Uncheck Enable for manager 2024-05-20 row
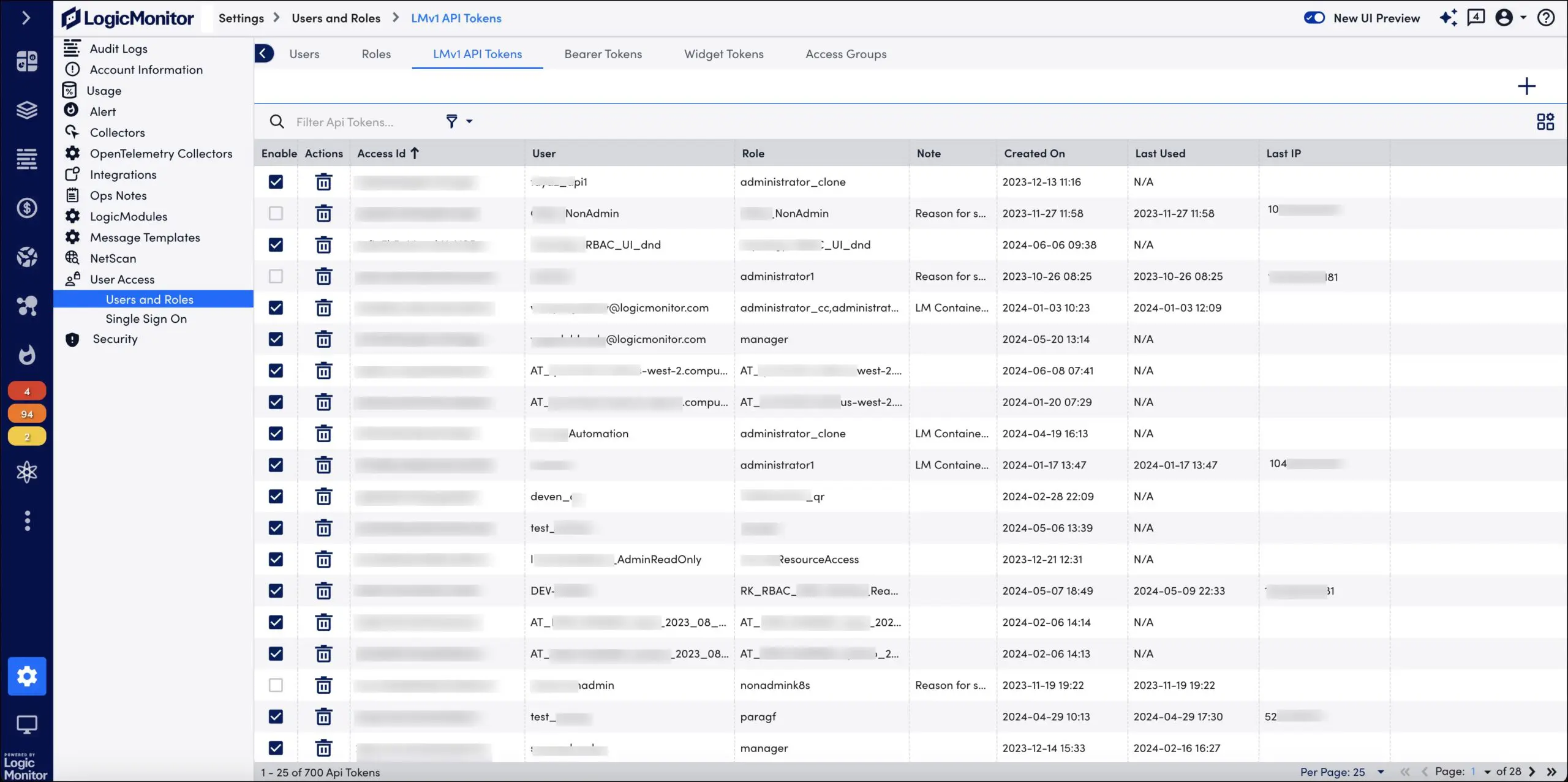 [x=276, y=339]
